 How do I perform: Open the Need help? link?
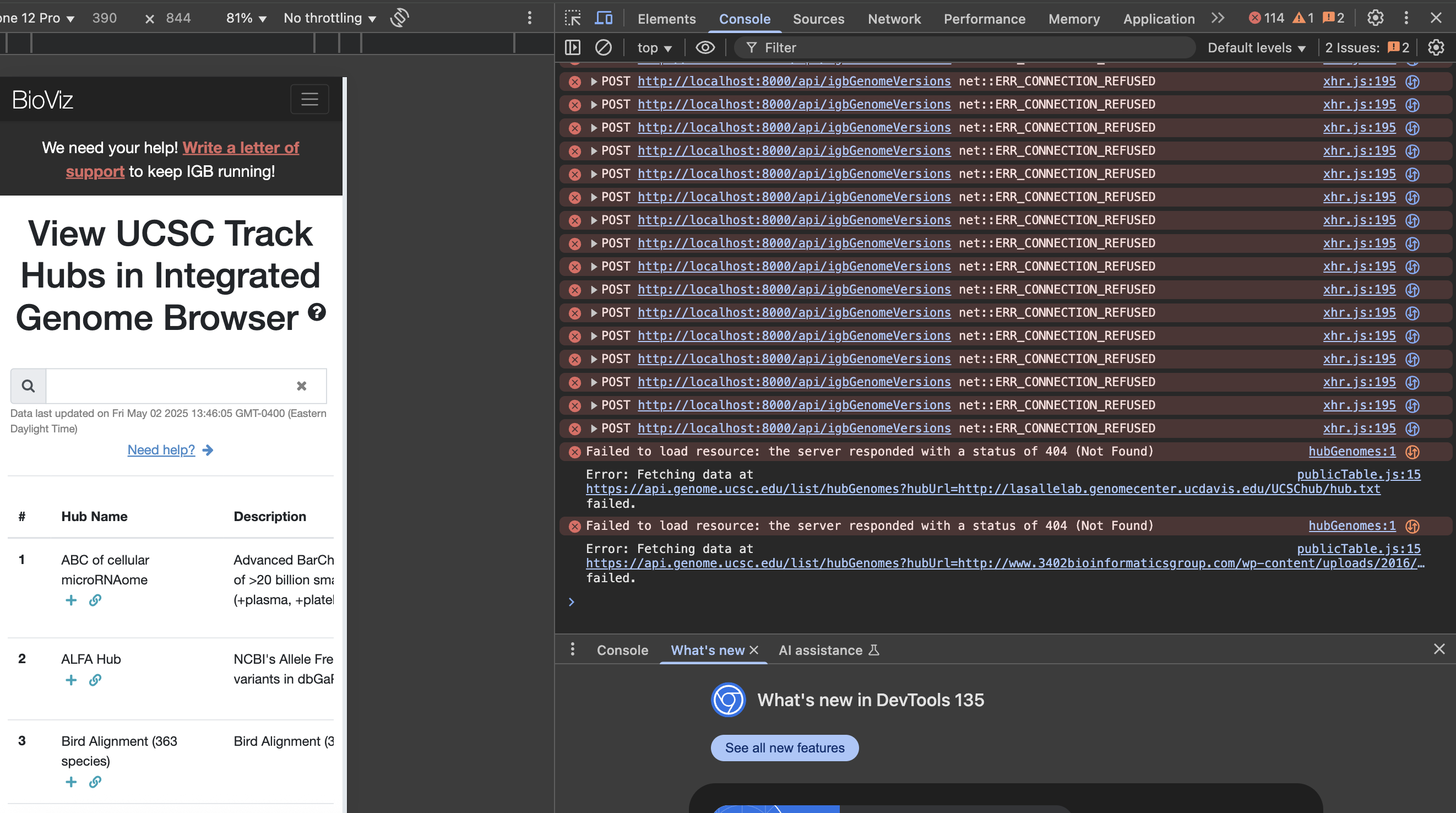(x=161, y=450)
